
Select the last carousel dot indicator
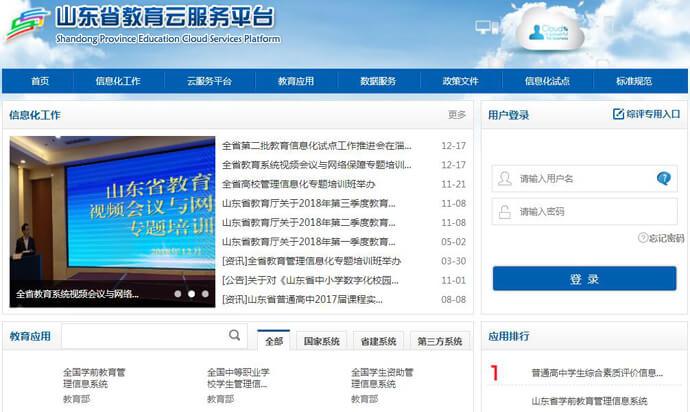[205, 294]
